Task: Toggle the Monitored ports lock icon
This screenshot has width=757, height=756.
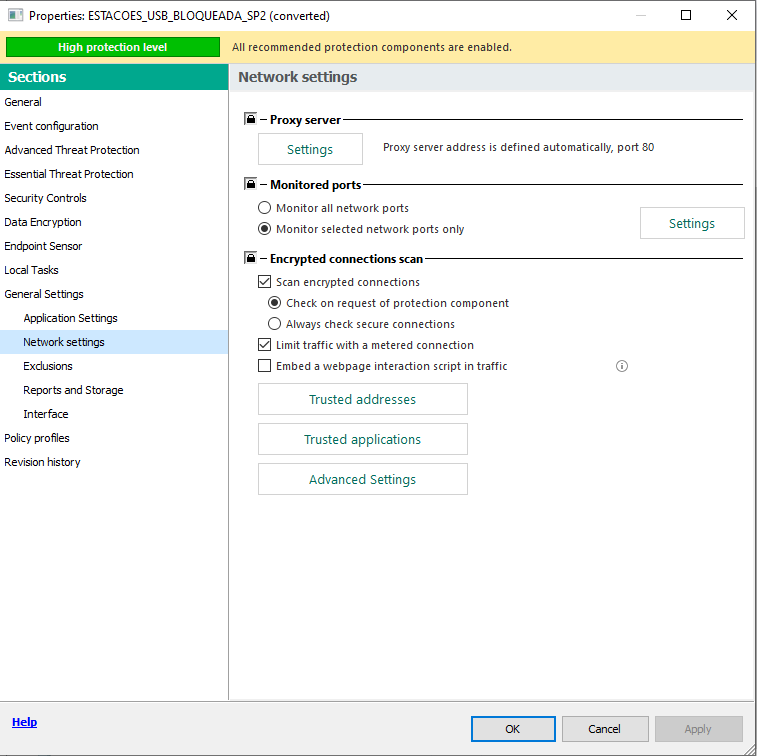Action: (250, 185)
